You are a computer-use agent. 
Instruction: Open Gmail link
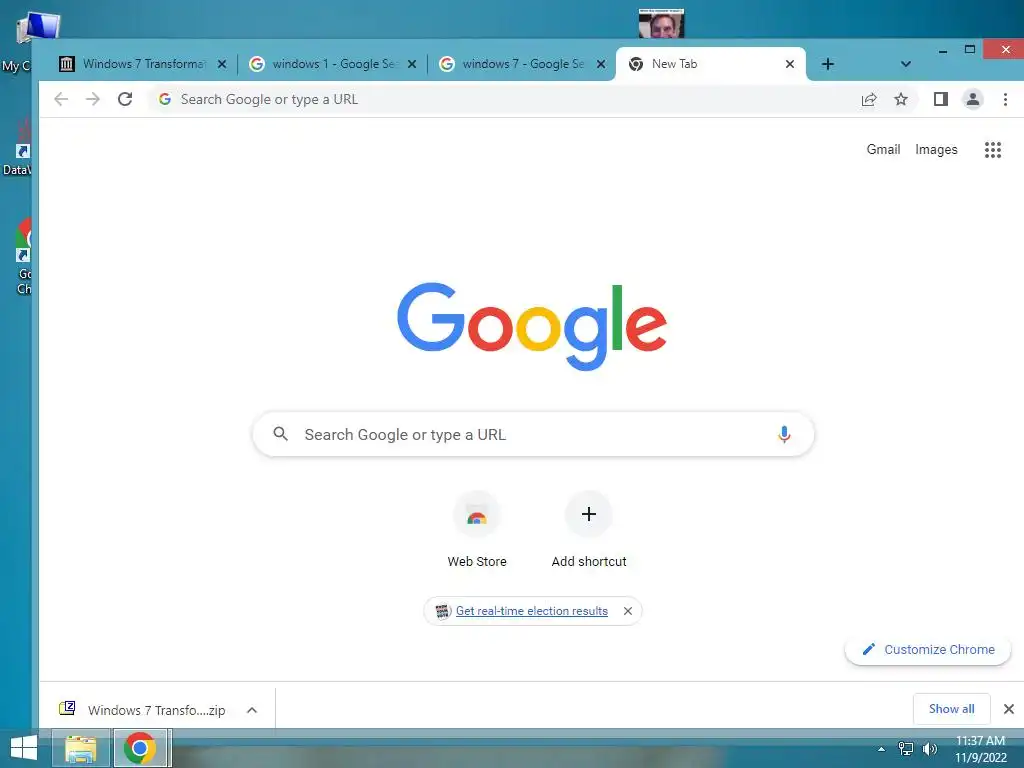coord(883,150)
